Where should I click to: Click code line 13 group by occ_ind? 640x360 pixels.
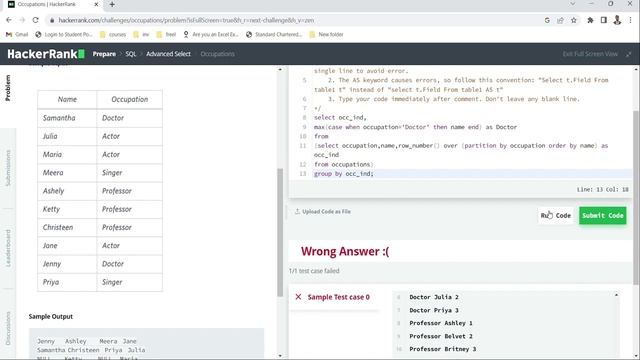tap(343, 173)
